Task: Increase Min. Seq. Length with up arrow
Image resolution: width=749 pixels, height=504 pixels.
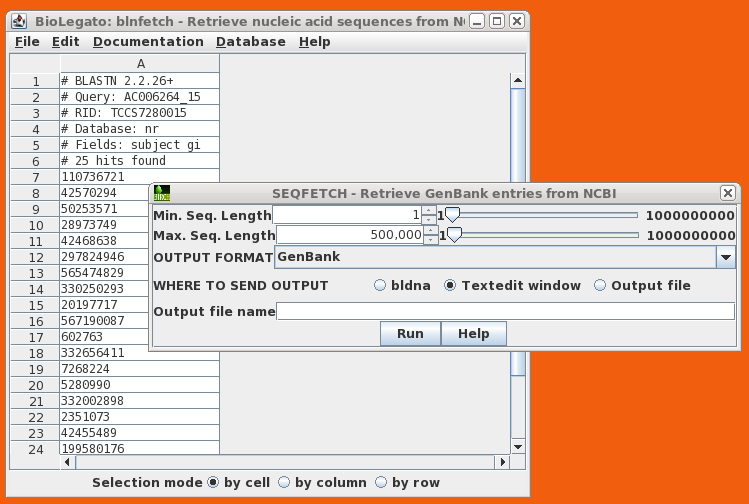Action: point(429,211)
